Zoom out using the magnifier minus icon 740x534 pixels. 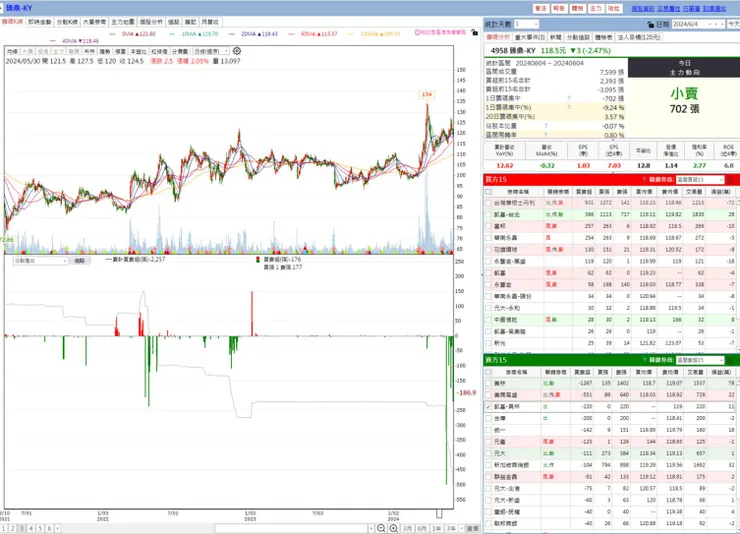(x=381, y=528)
